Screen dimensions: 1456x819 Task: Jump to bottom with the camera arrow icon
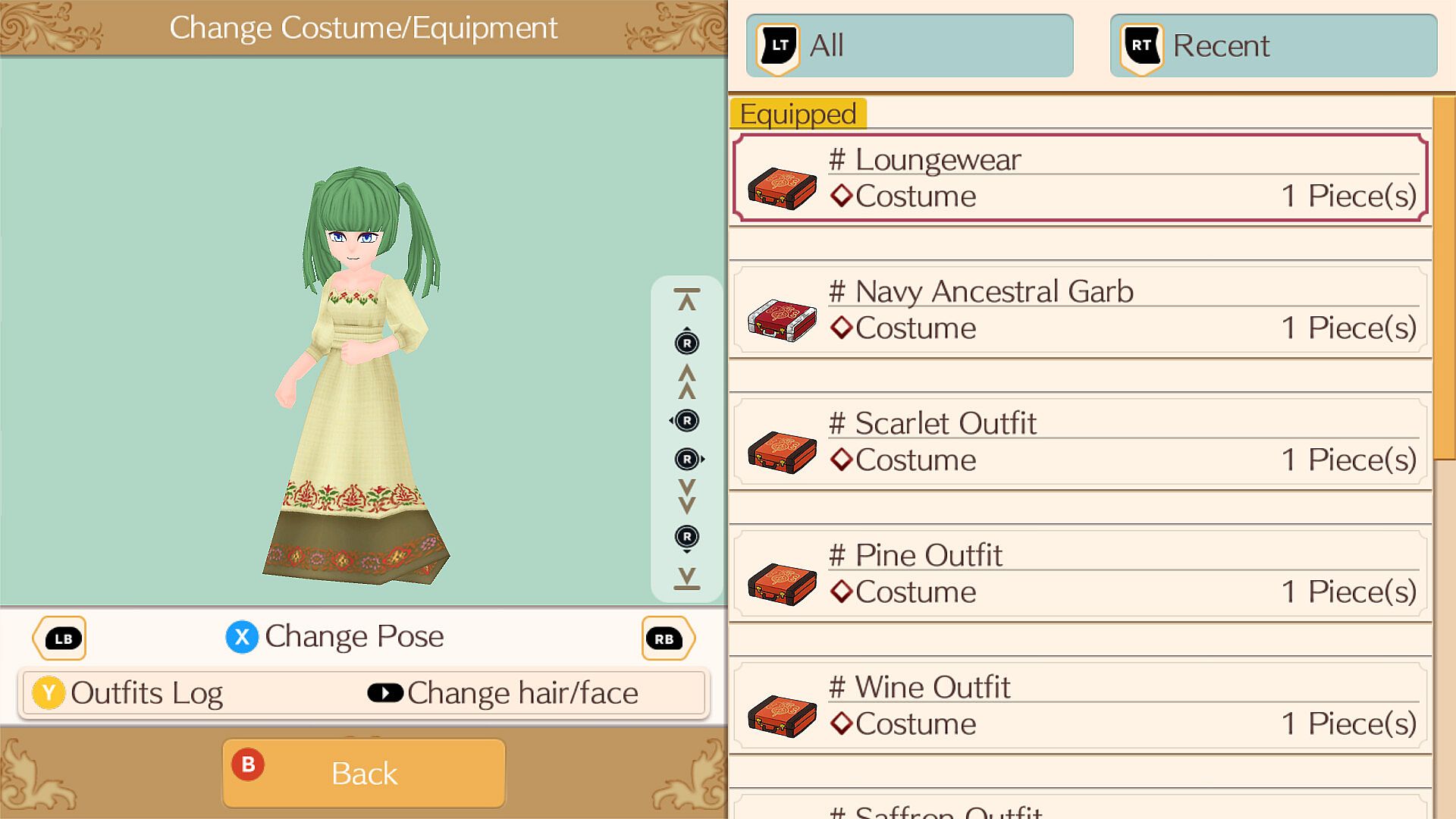tap(687, 578)
